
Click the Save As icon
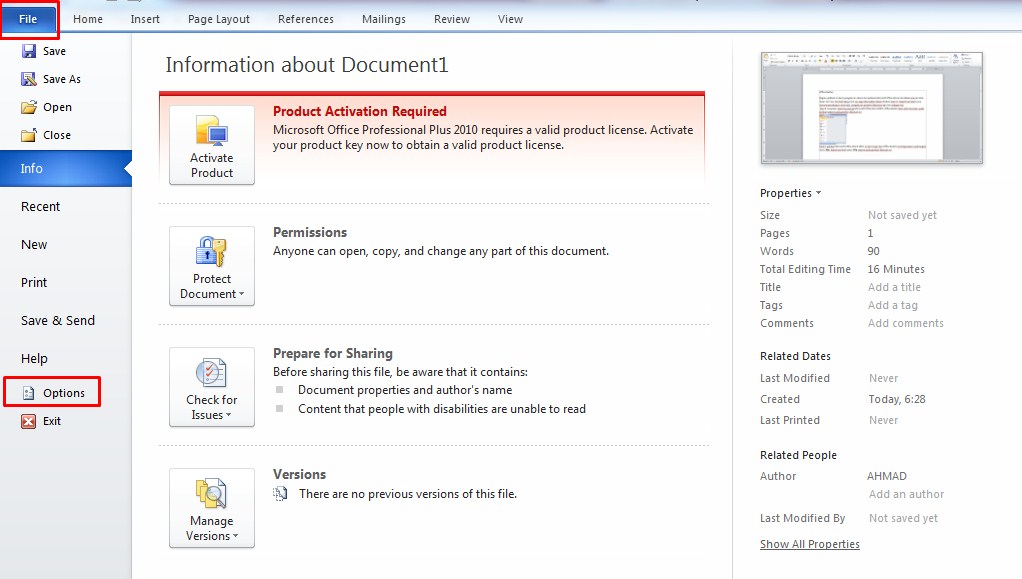click(x=29, y=79)
